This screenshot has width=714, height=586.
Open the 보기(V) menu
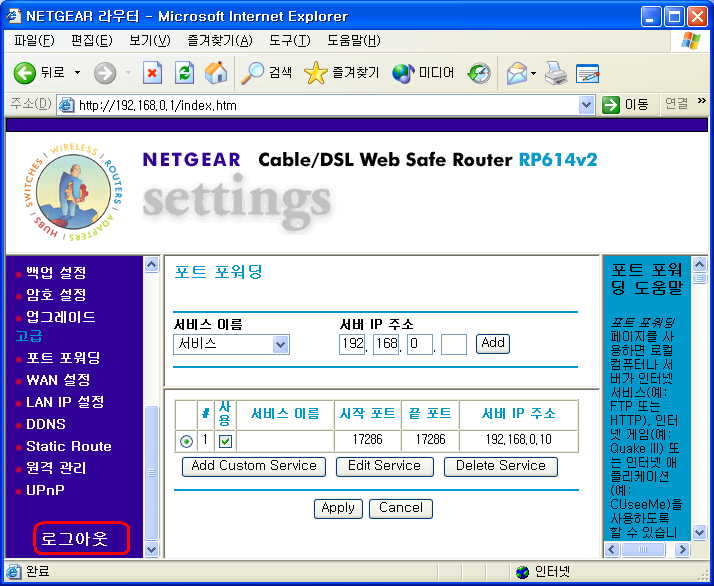coord(149,41)
